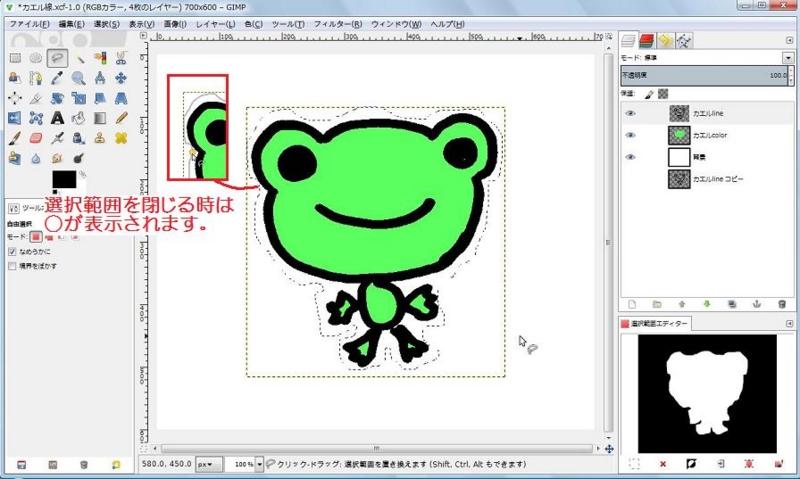This screenshot has width=800, height=479.
Task: Choose the add to selection mode button
Action: coord(49,237)
